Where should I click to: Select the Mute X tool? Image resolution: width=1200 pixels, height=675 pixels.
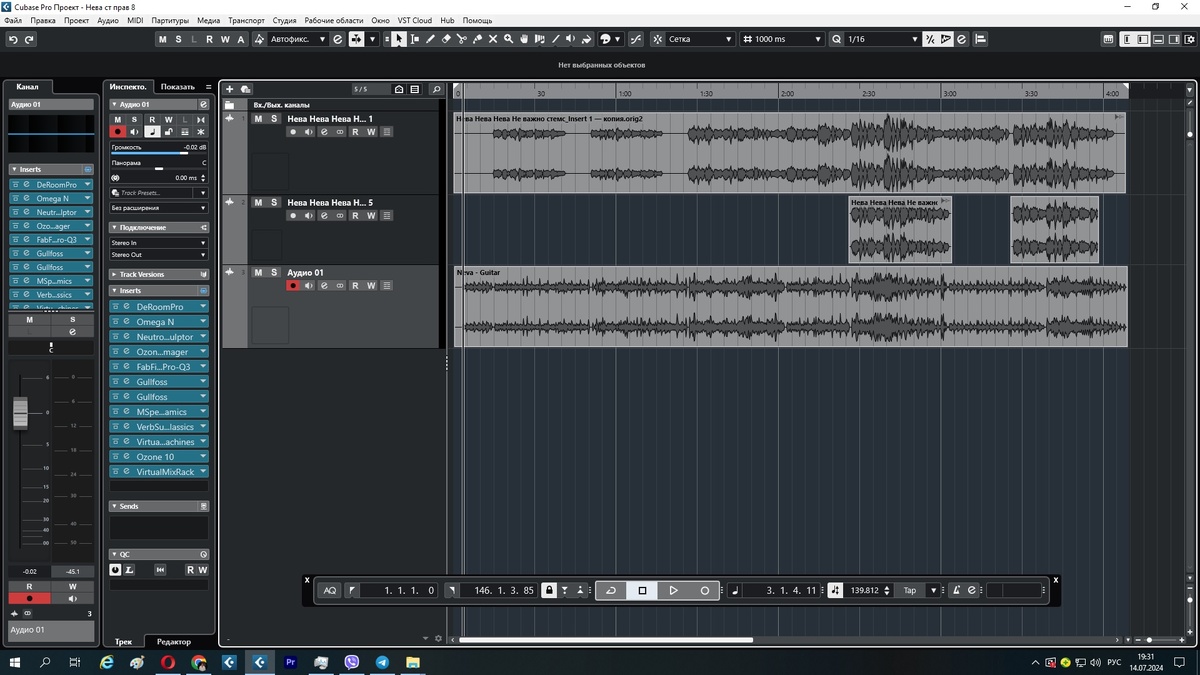[493, 39]
